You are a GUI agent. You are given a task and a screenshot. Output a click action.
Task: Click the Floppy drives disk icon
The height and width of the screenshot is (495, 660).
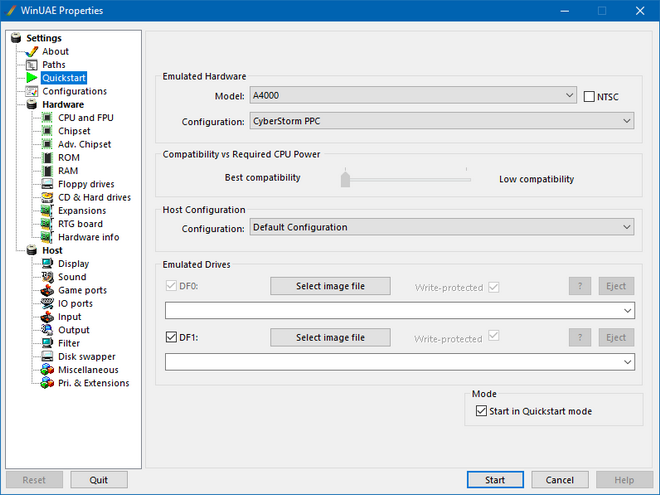(47, 184)
